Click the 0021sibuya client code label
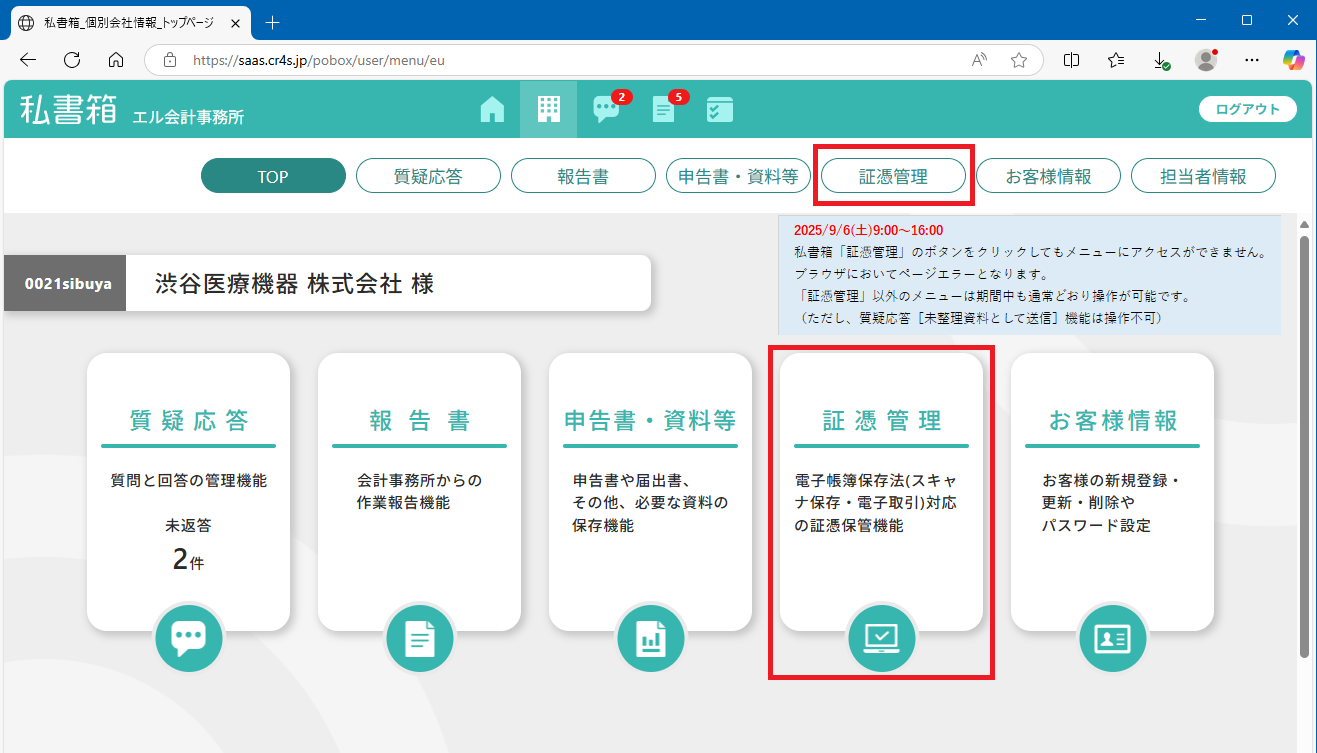1317x753 pixels. (65, 283)
